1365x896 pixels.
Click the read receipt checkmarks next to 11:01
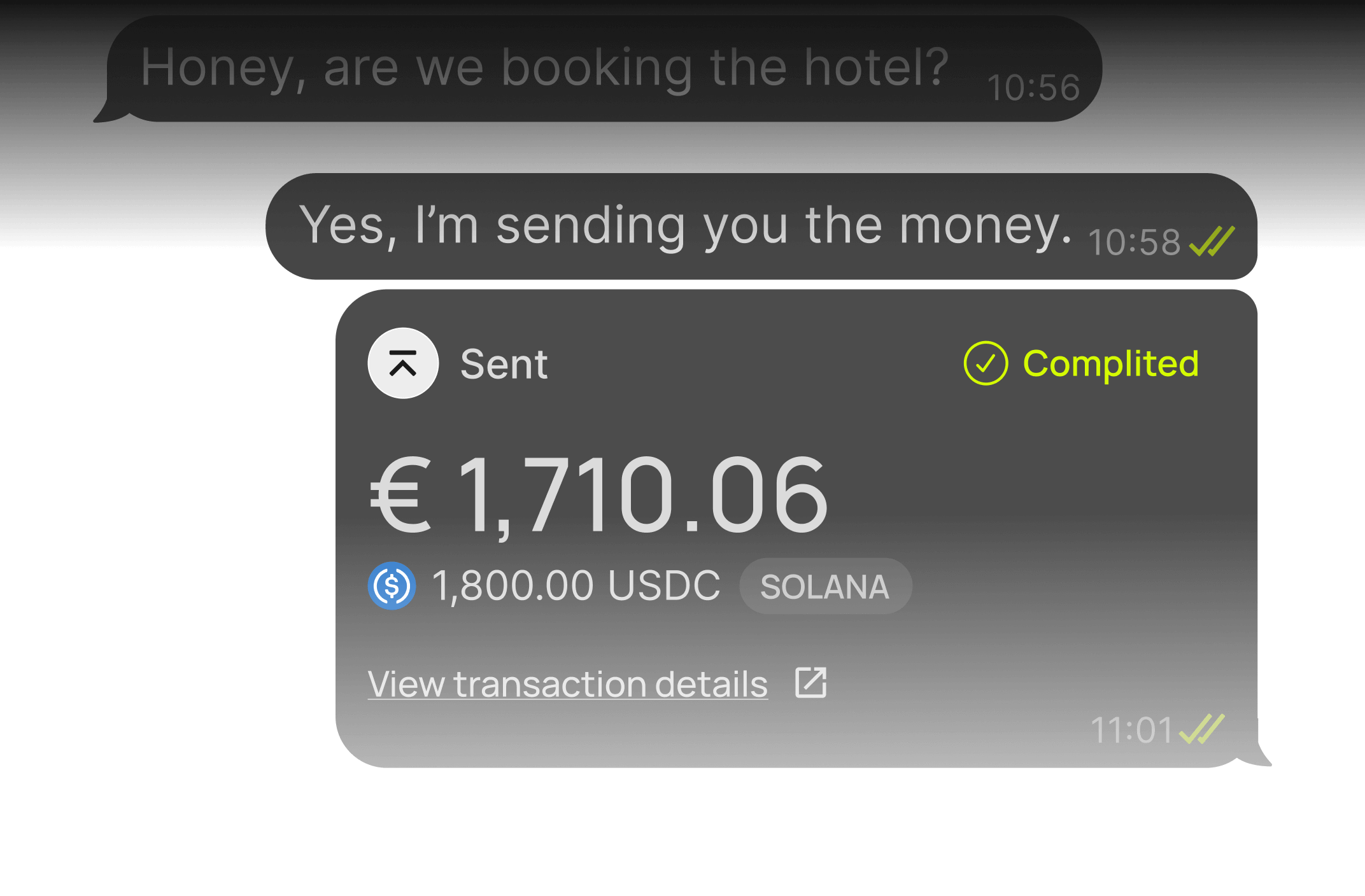[x=1202, y=729]
